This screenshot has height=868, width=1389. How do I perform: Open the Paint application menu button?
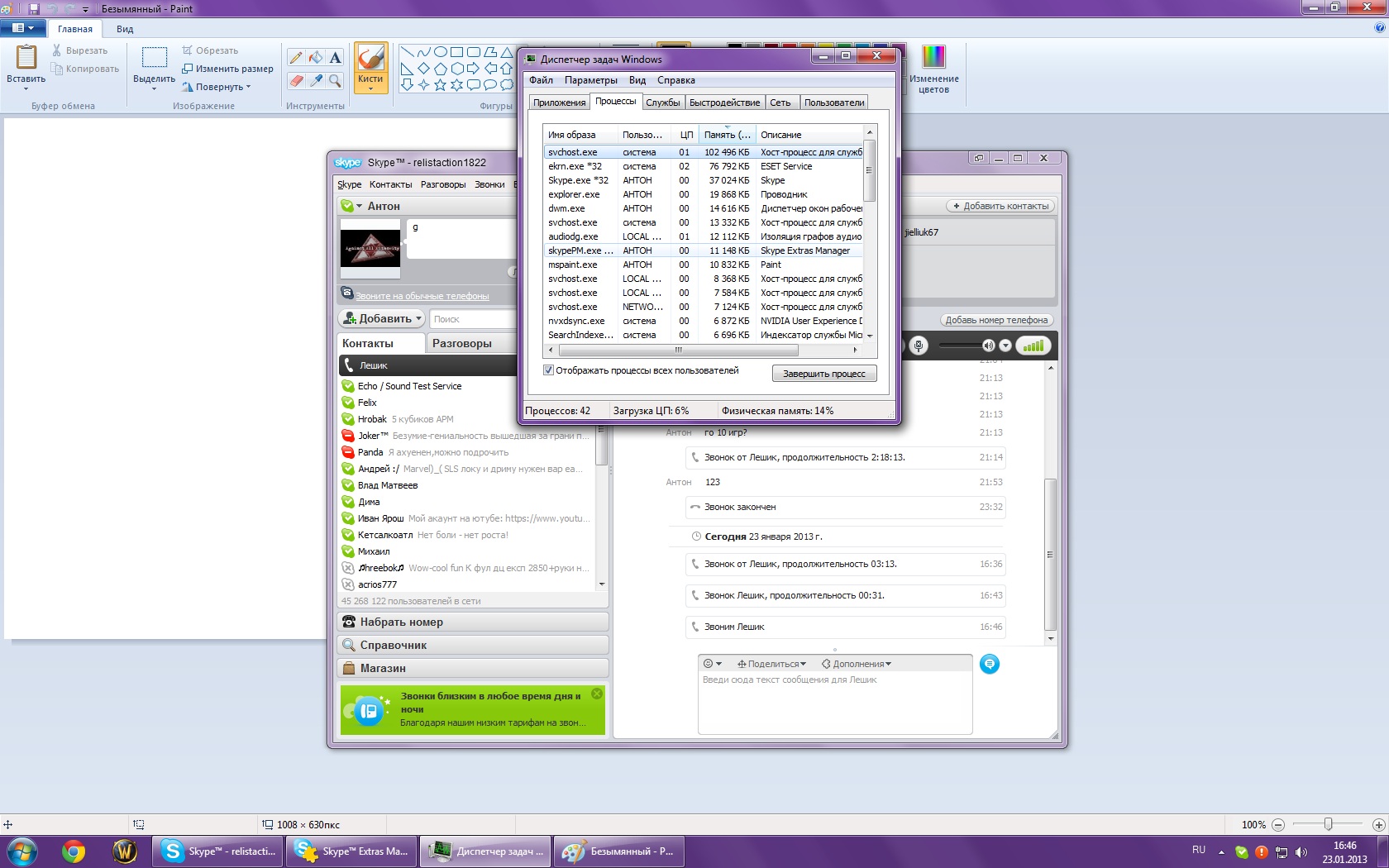(22, 28)
